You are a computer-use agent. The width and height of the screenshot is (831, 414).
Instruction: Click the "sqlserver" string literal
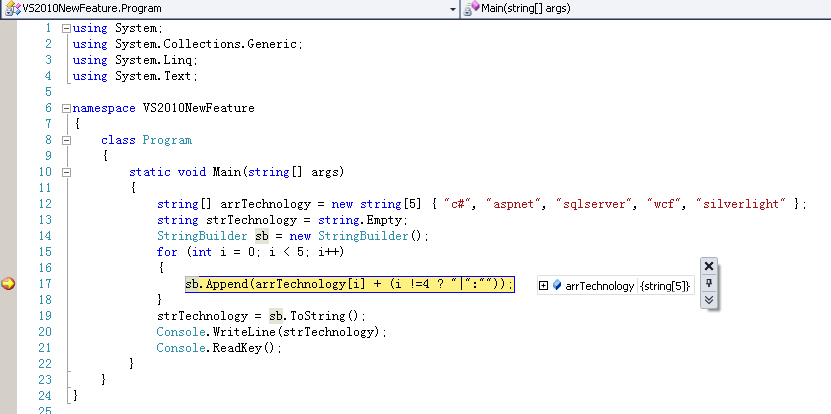point(595,204)
